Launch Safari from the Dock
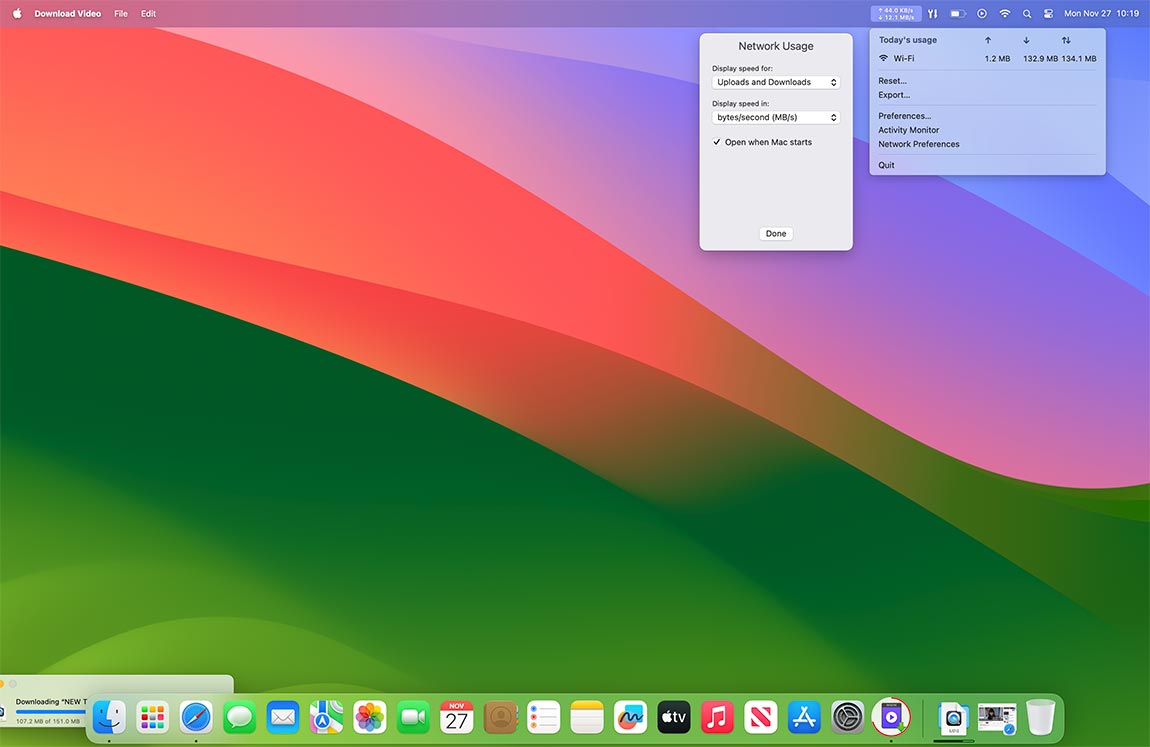Screen dimensions: 1150x747 (x=196, y=717)
